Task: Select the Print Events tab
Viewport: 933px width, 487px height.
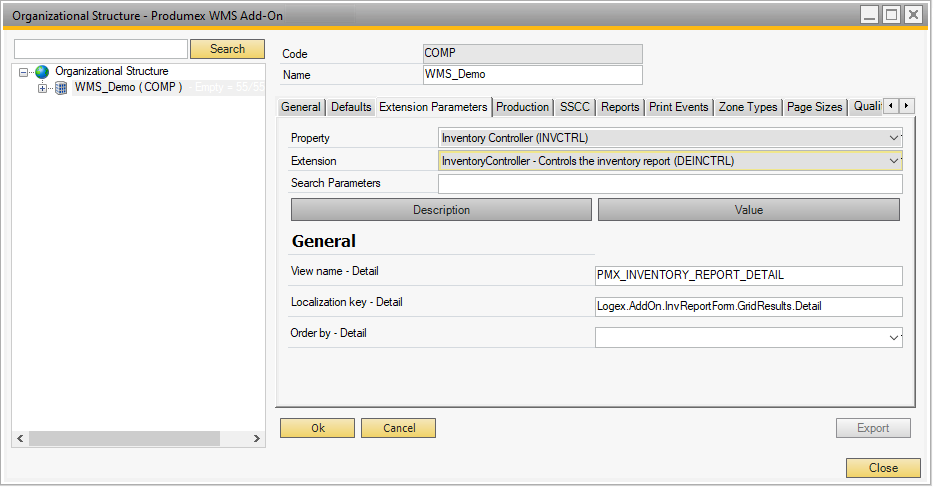Action: tap(678, 107)
